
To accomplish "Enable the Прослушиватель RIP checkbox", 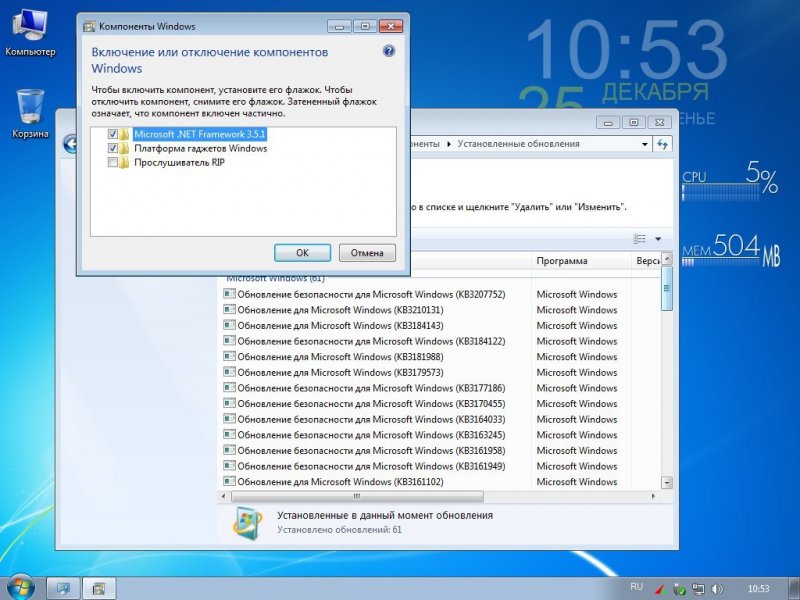I will click(113, 163).
